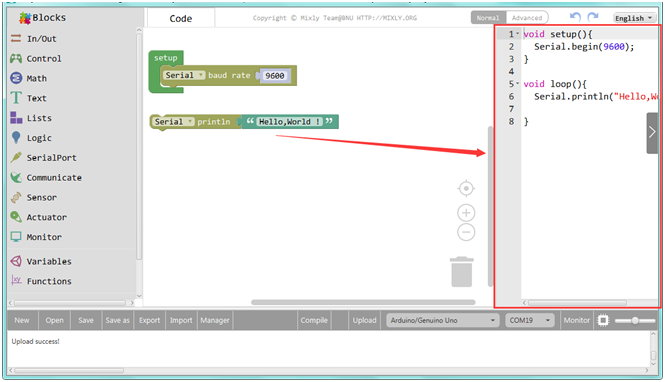Switch to the Code tab
This screenshot has width=665, height=382.
tap(181, 18)
